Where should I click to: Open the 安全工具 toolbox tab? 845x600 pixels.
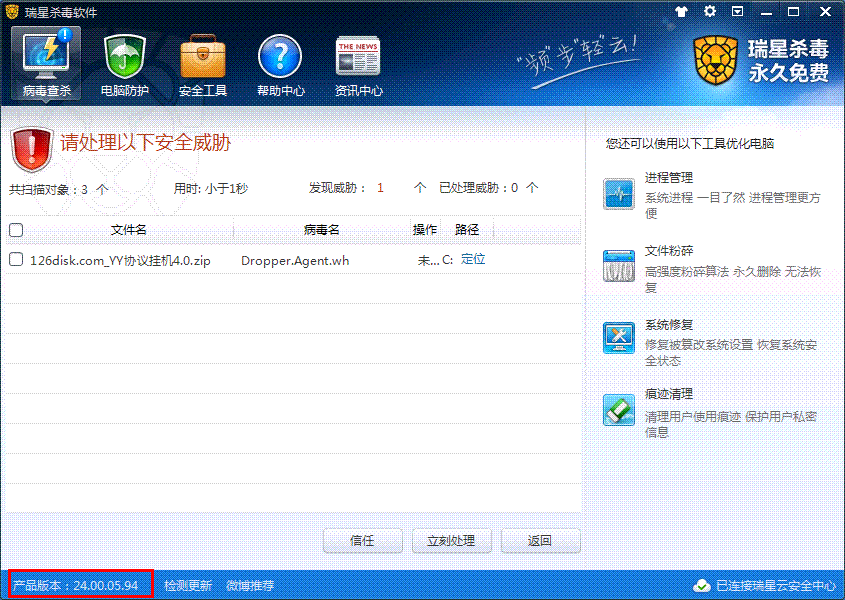pos(203,66)
